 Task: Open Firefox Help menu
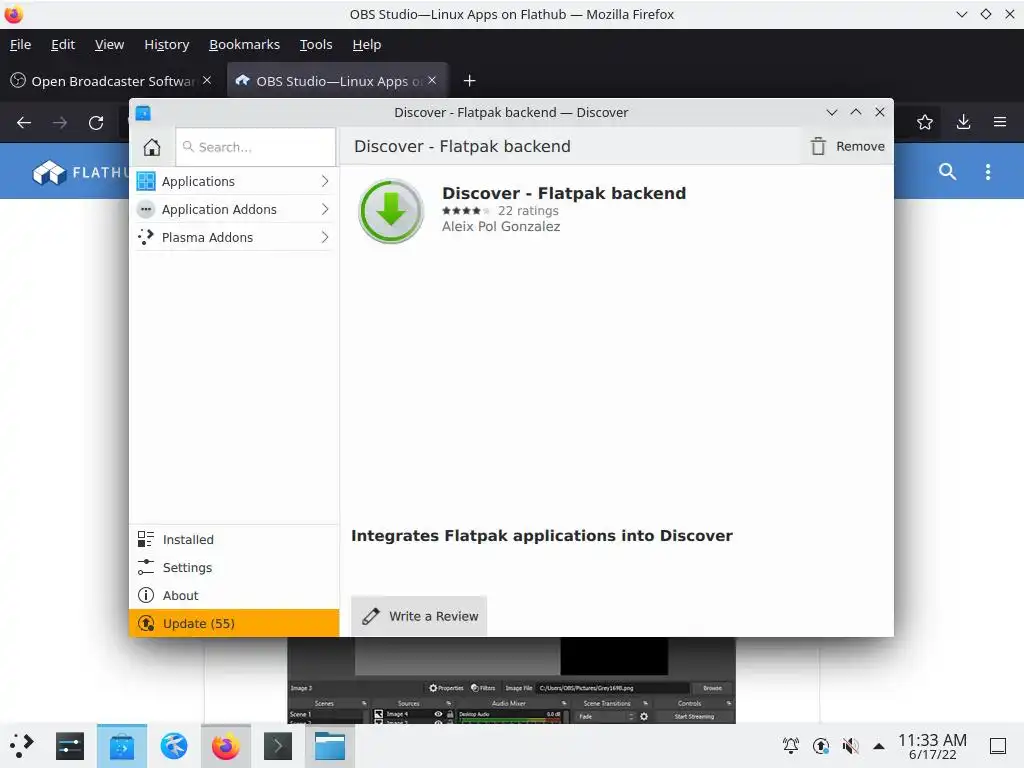tap(366, 44)
